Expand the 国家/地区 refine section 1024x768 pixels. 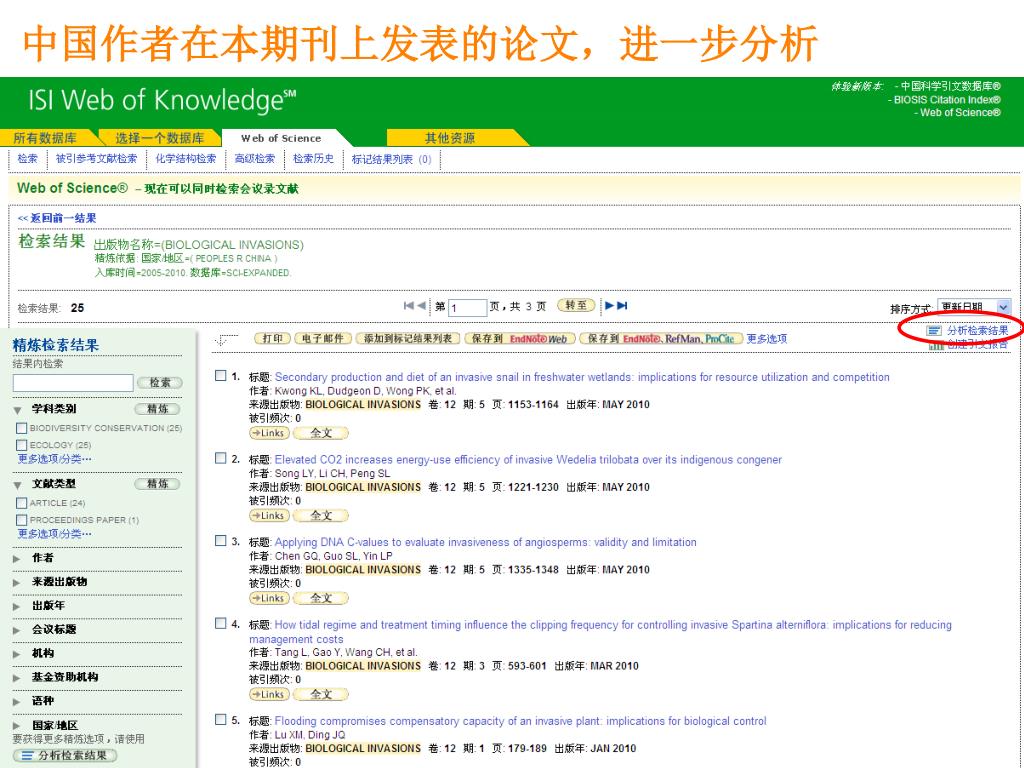[x=18, y=726]
